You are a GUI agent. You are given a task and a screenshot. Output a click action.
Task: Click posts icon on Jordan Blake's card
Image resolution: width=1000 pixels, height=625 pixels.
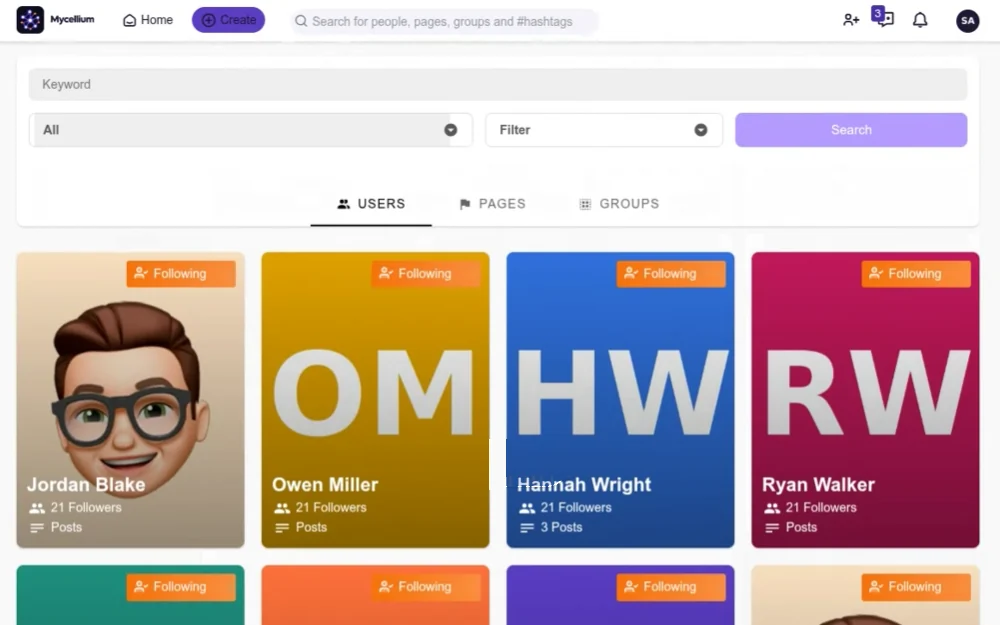[x=37, y=527]
